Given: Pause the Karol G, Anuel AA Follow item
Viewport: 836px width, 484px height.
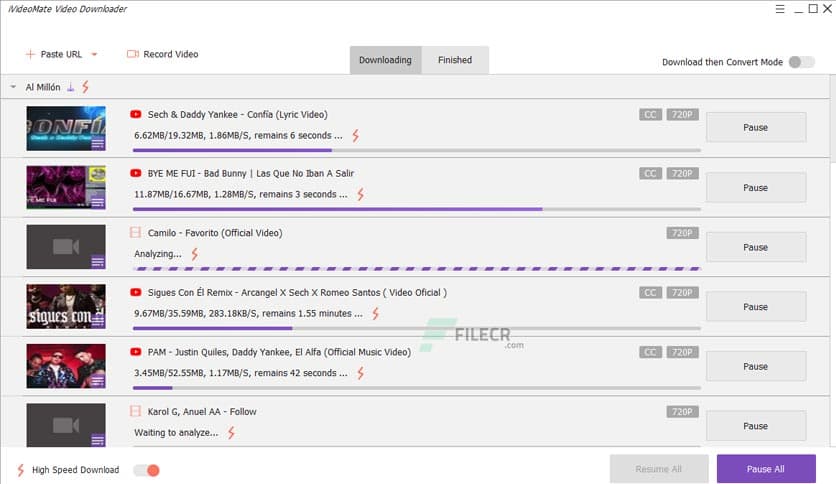Looking at the screenshot, I should [x=755, y=426].
